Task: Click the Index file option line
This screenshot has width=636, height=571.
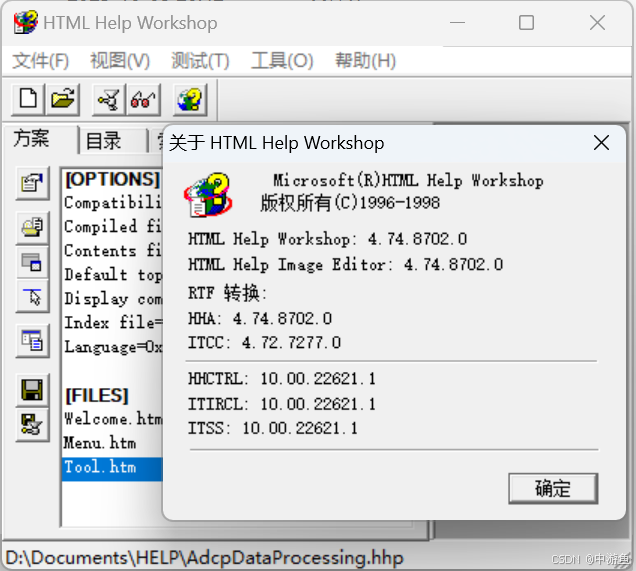Action: point(113,323)
